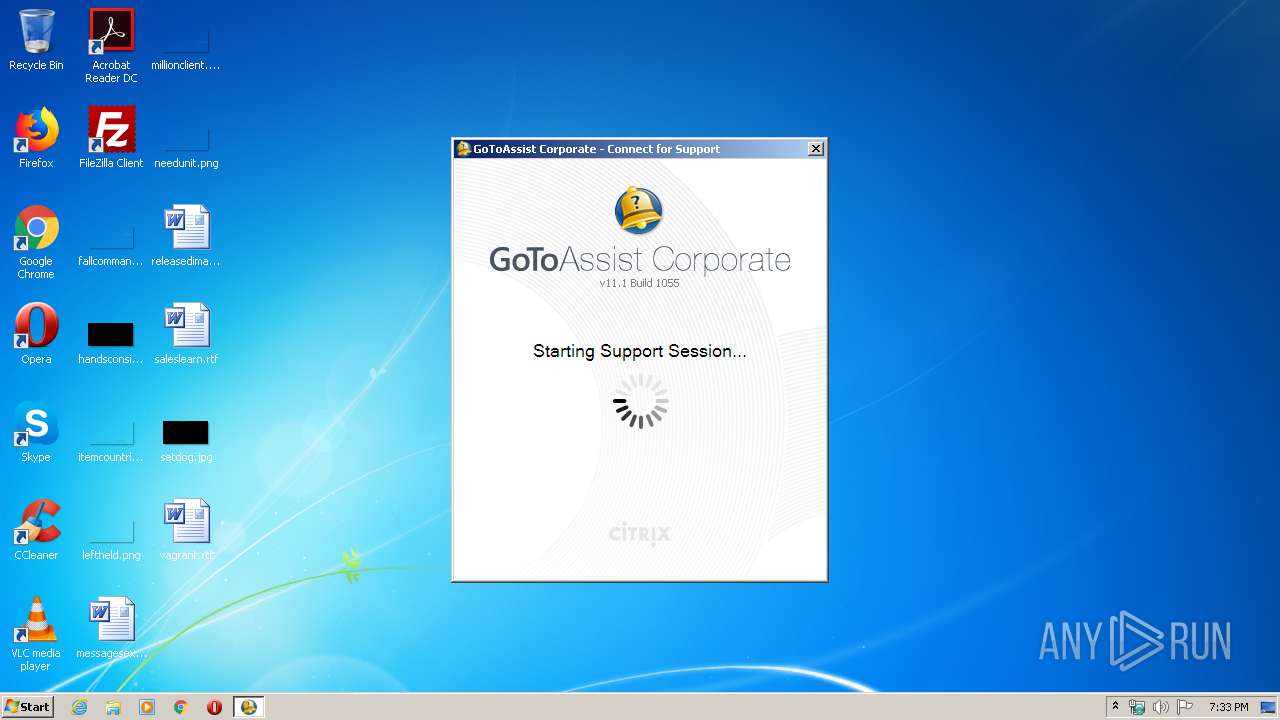Click the Show desktop button
Image resolution: width=1280 pixels, height=720 pixels.
pyautogui.click(x=1269, y=707)
